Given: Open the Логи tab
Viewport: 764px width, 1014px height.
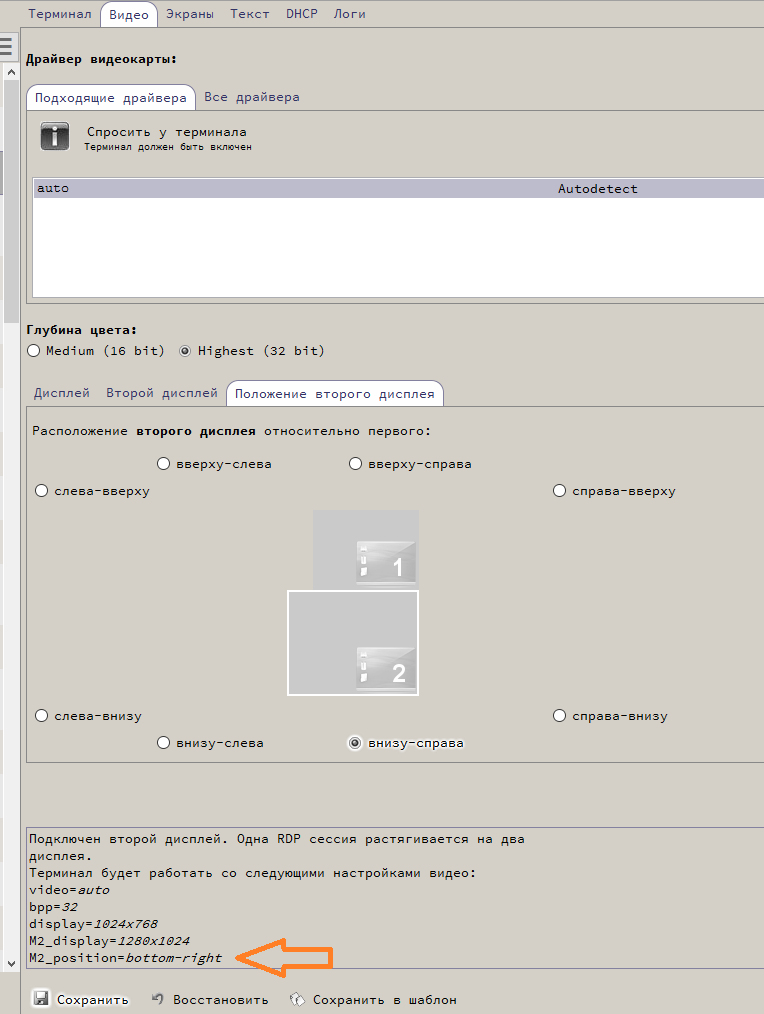Looking at the screenshot, I should tap(349, 14).
